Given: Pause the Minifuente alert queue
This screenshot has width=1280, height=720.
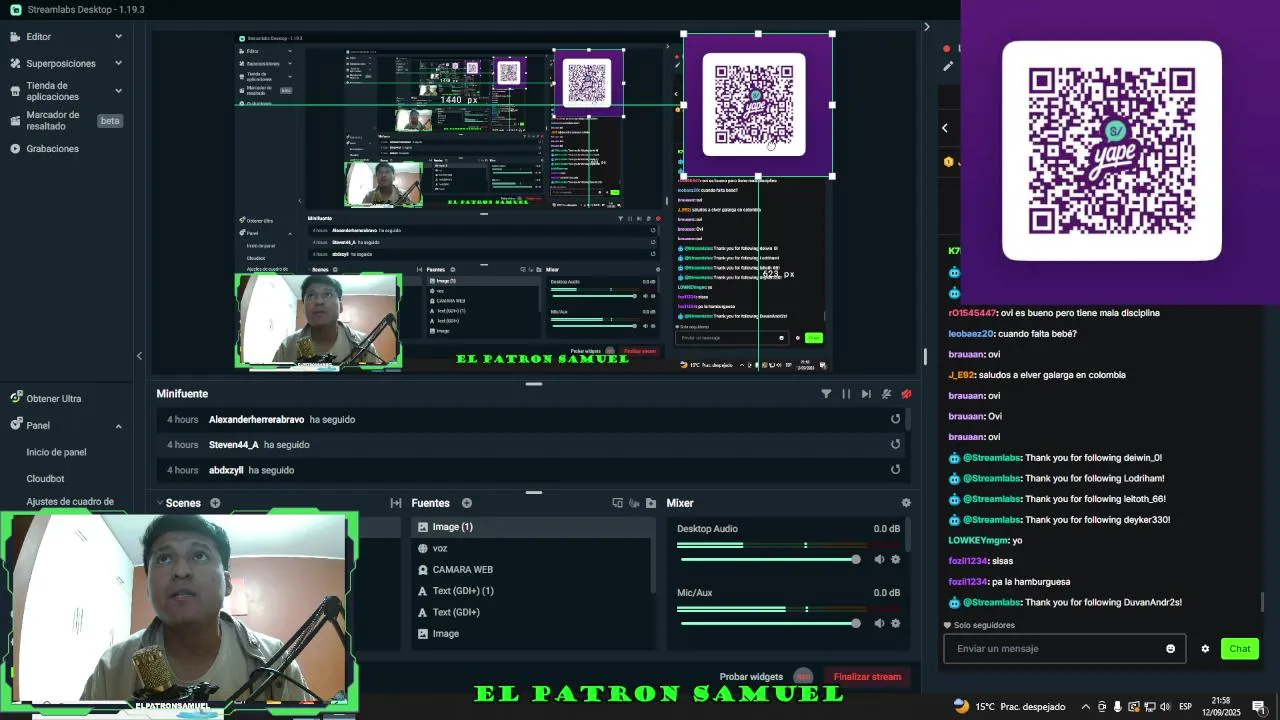Looking at the screenshot, I should click(846, 394).
